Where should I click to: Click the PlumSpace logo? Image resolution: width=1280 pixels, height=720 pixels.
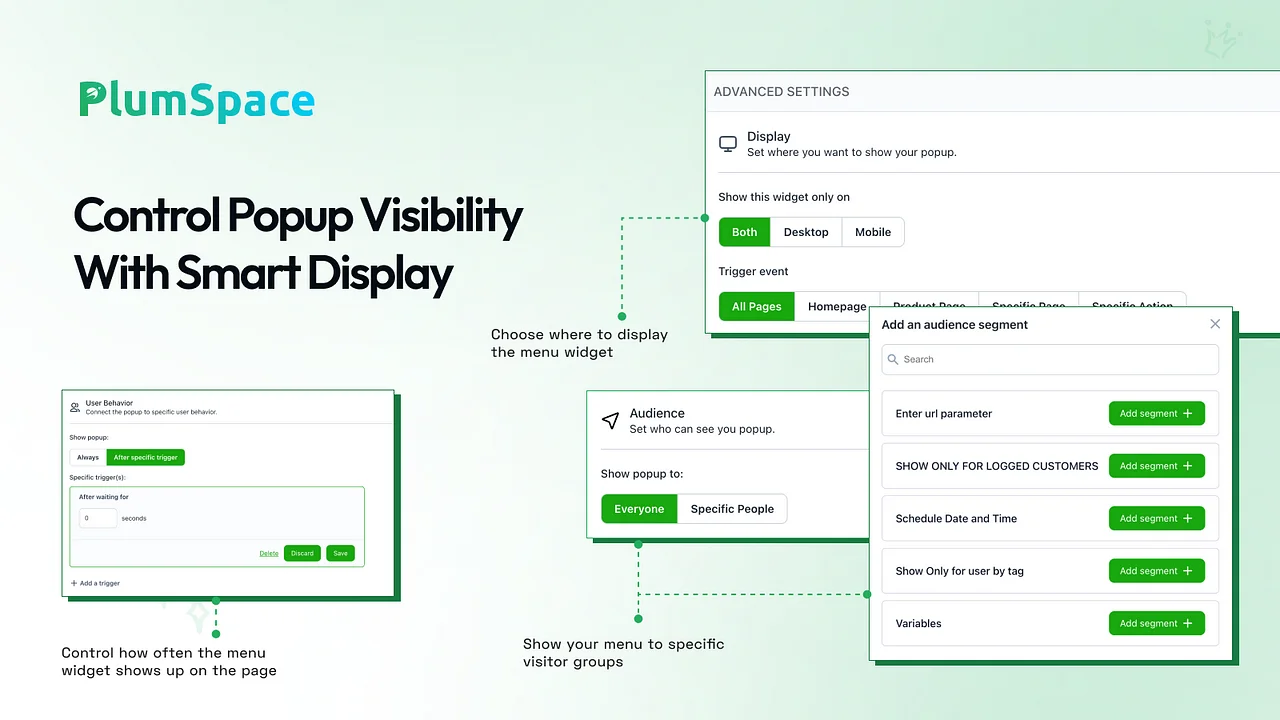click(x=197, y=101)
